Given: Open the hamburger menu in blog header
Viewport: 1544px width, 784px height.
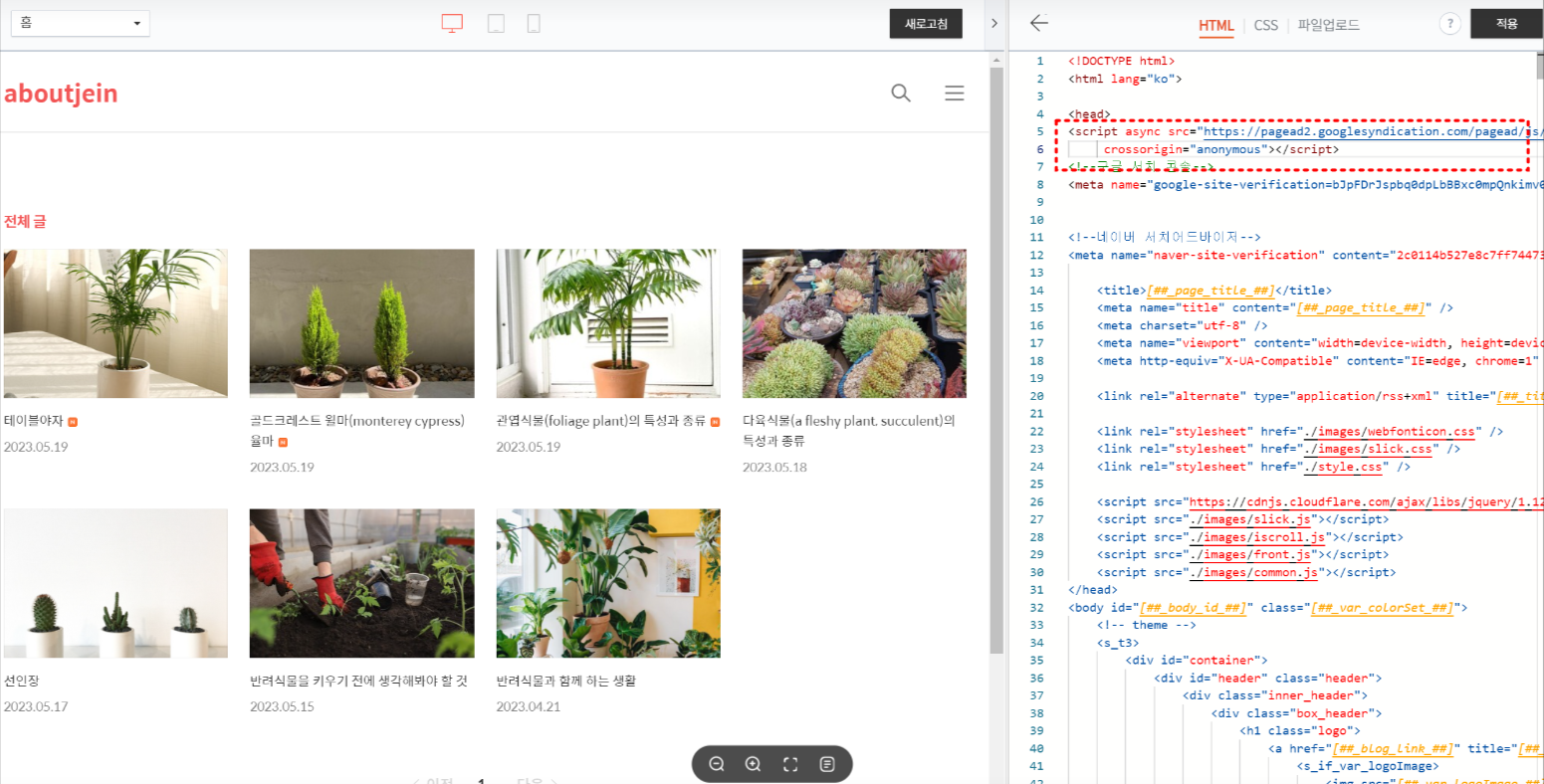Looking at the screenshot, I should coord(954,94).
